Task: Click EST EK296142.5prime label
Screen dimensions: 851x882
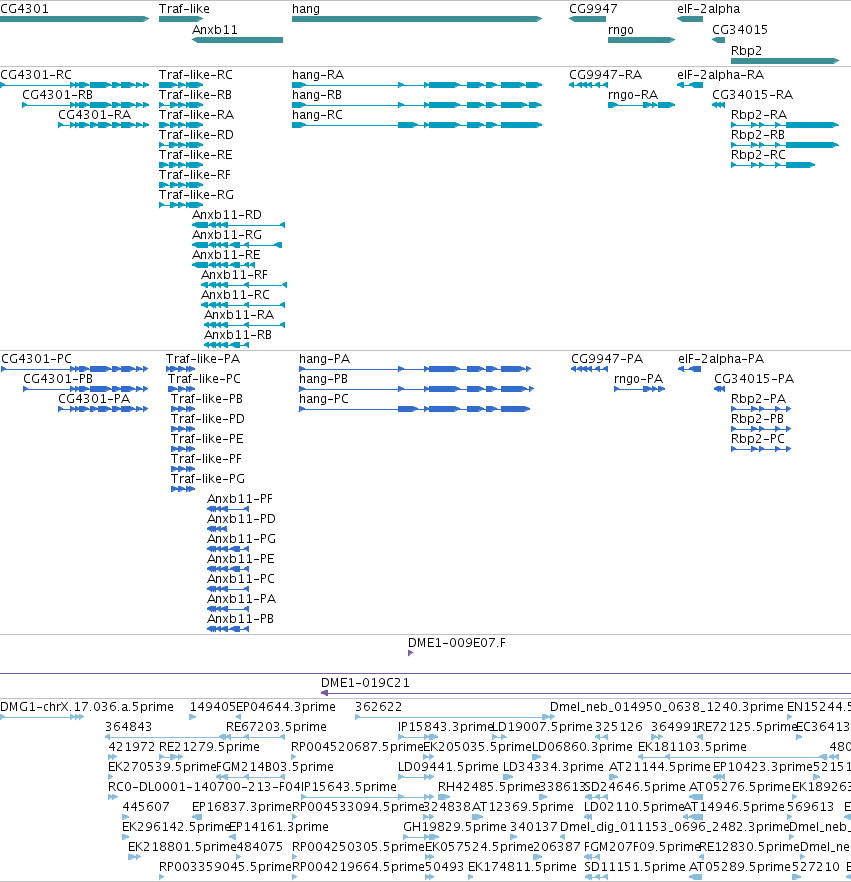Action: coord(177,827)
